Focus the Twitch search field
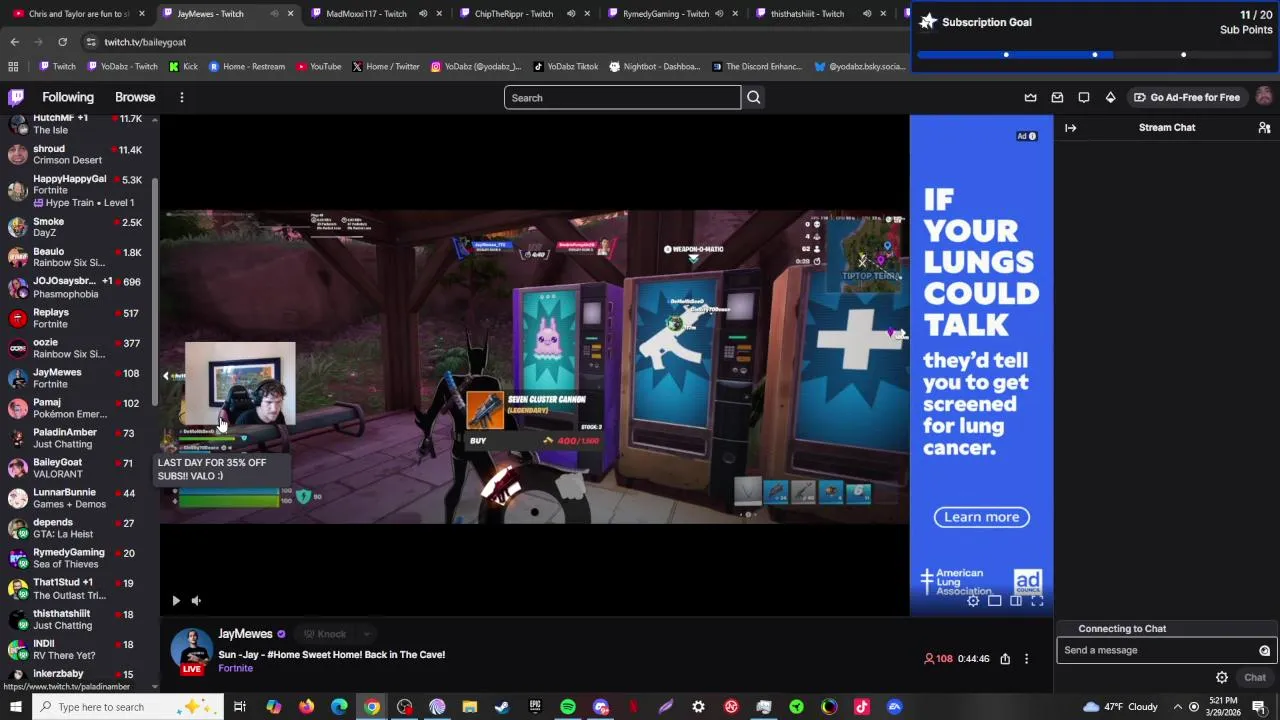 (x=622, y=97)
